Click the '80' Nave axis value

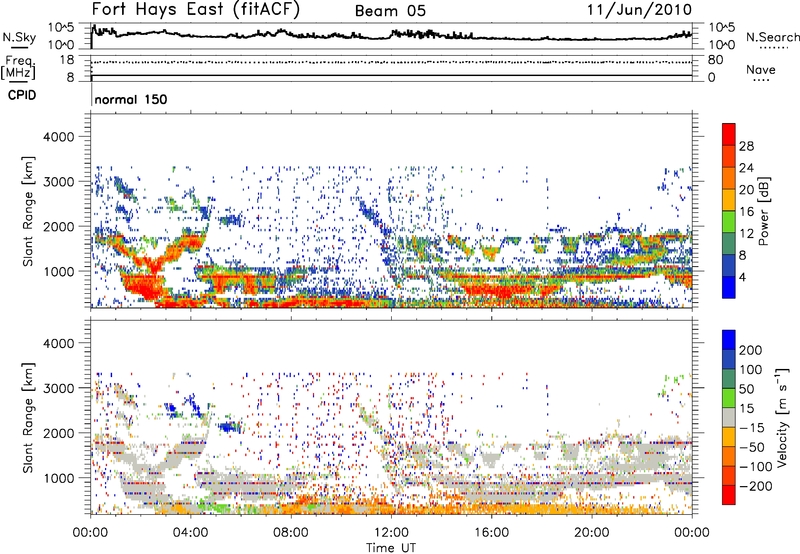(715, 60)
